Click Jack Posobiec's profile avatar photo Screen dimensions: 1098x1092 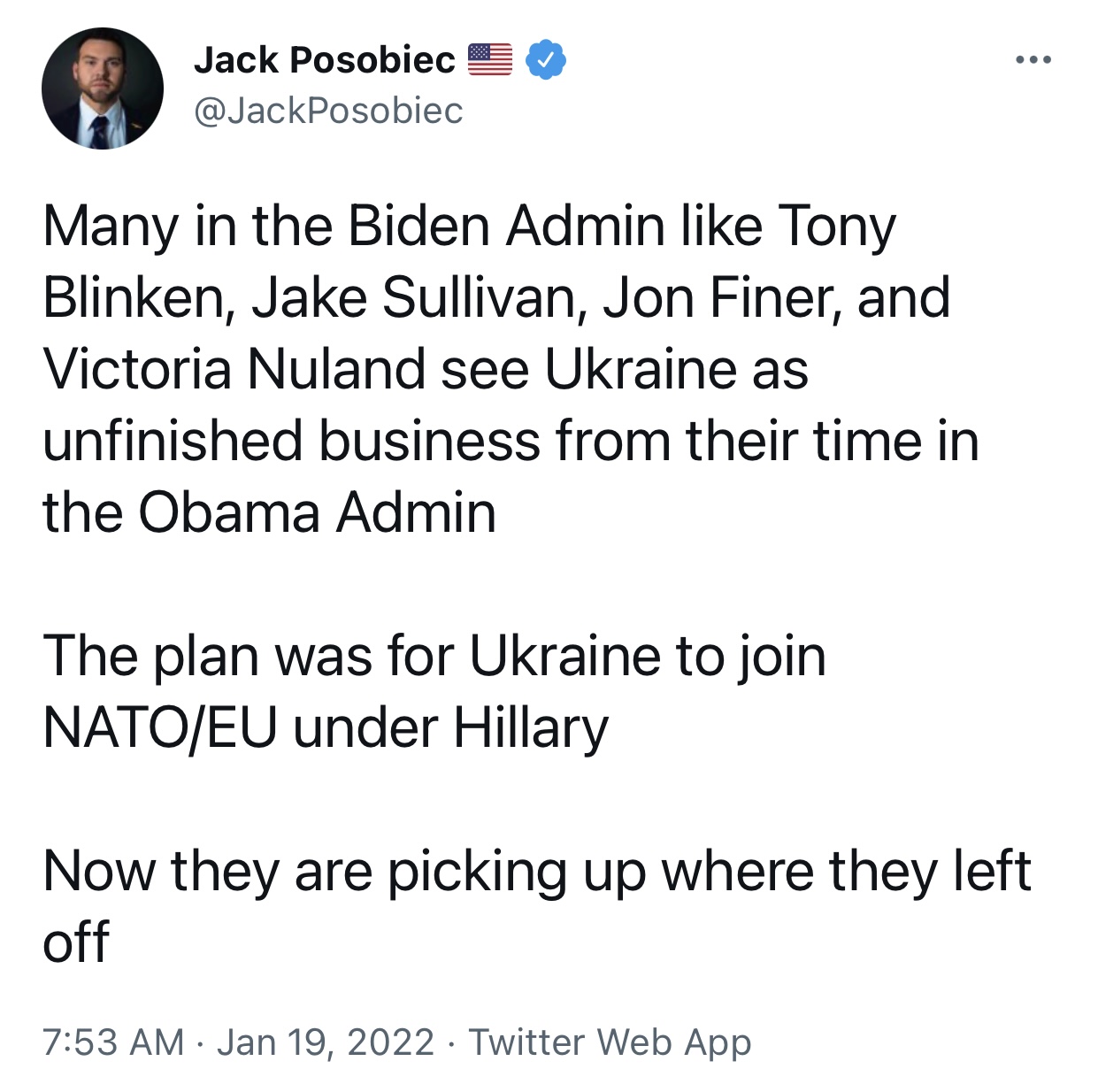coord(102,88)
